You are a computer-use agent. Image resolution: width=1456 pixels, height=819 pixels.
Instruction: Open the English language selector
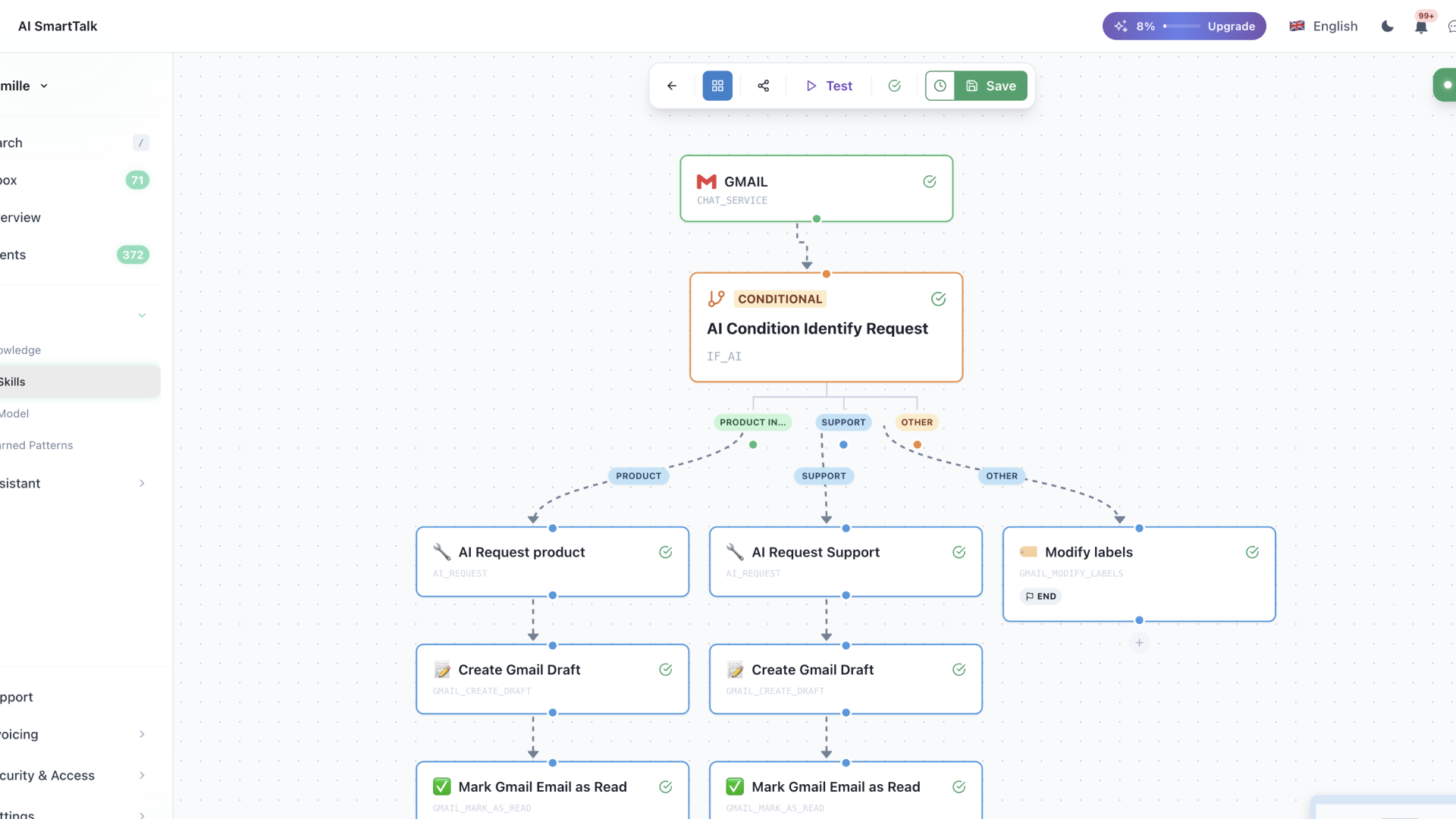click(x=1324, y=26)
